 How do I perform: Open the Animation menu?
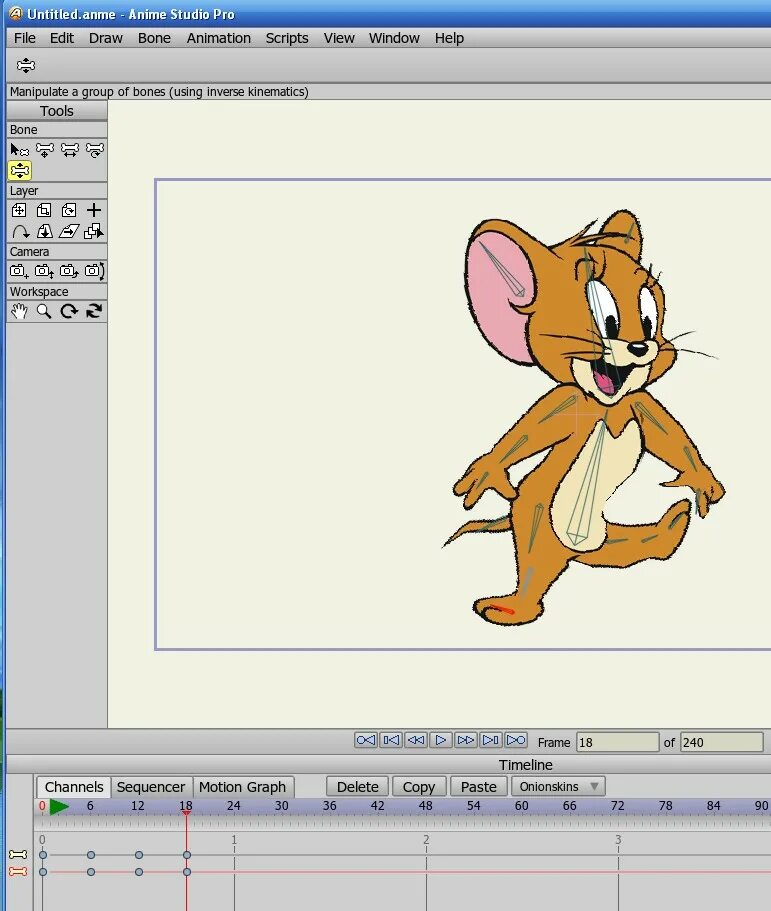tap(218, 38)
